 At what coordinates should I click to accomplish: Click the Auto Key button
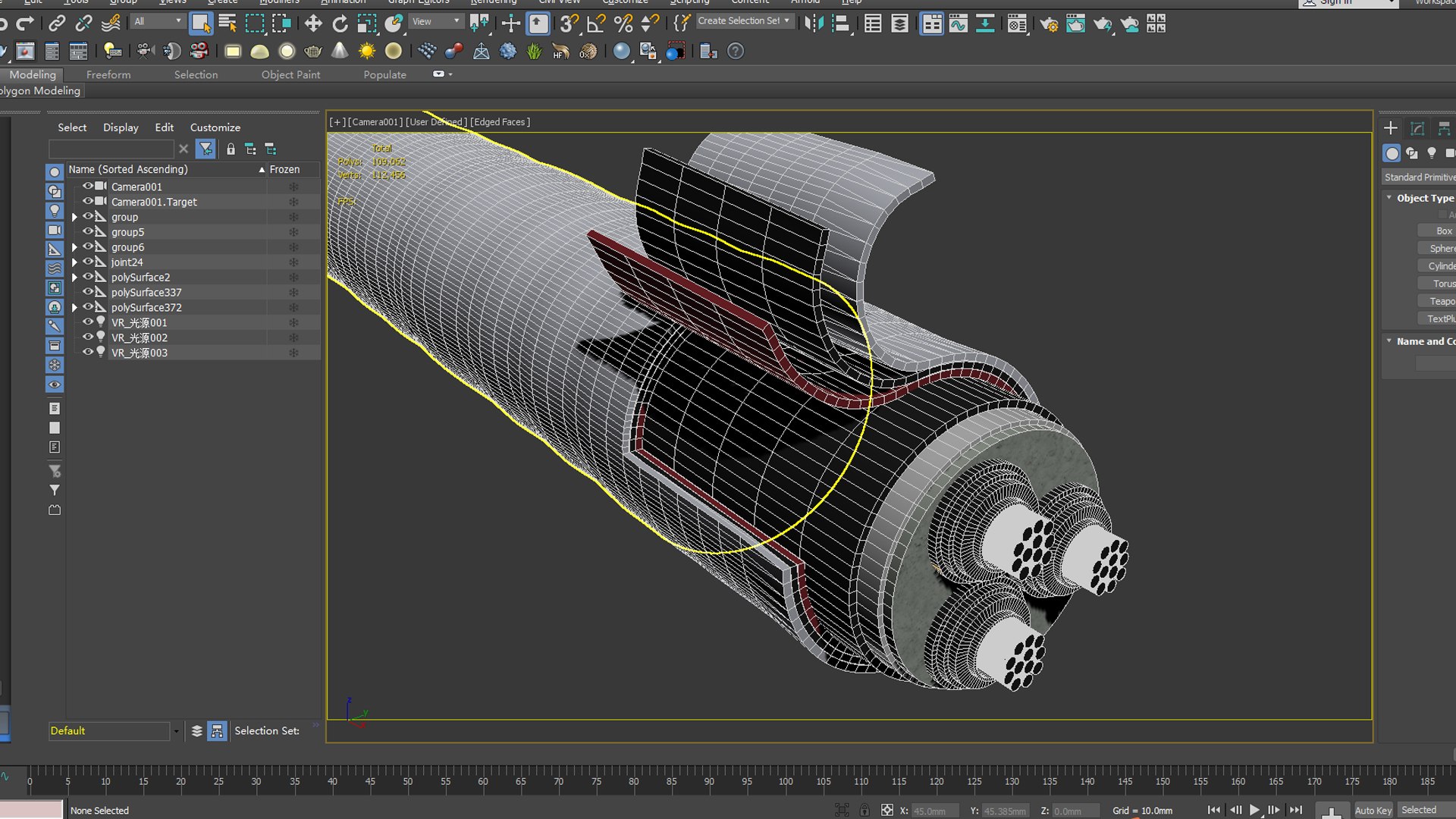pyautogui.click(x=1373, y=810)
